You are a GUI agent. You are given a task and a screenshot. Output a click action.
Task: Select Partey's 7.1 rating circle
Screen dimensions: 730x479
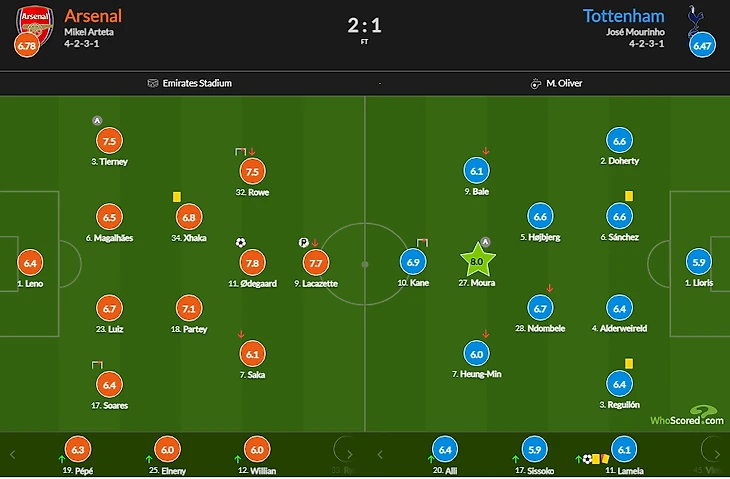coord(189,308)
